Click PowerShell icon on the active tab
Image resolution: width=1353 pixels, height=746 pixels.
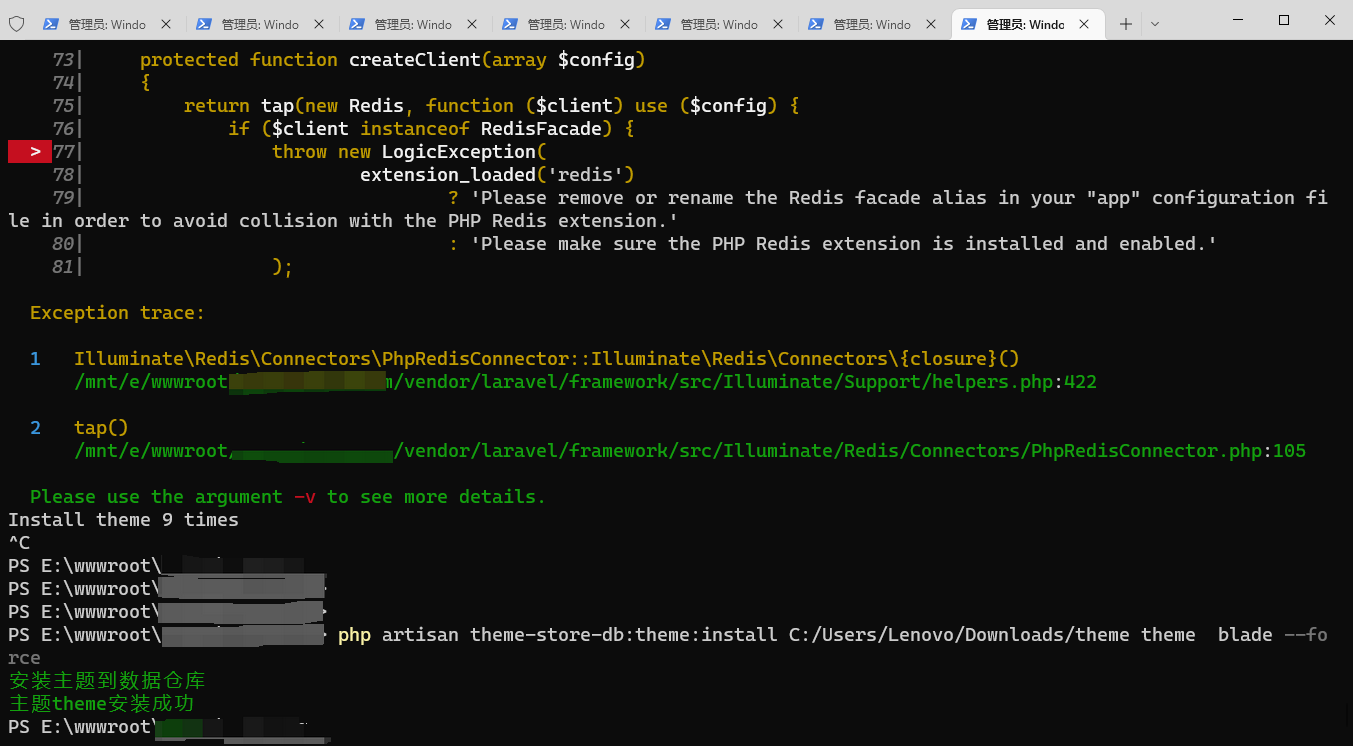click(969, 24)
